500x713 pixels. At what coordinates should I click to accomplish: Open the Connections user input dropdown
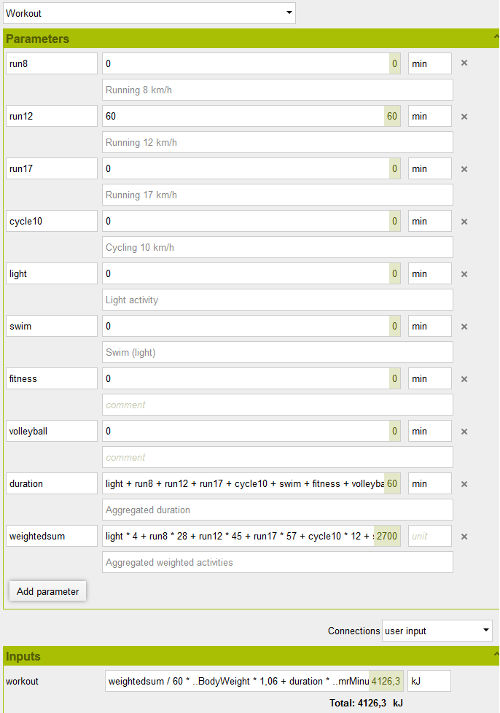437,631
